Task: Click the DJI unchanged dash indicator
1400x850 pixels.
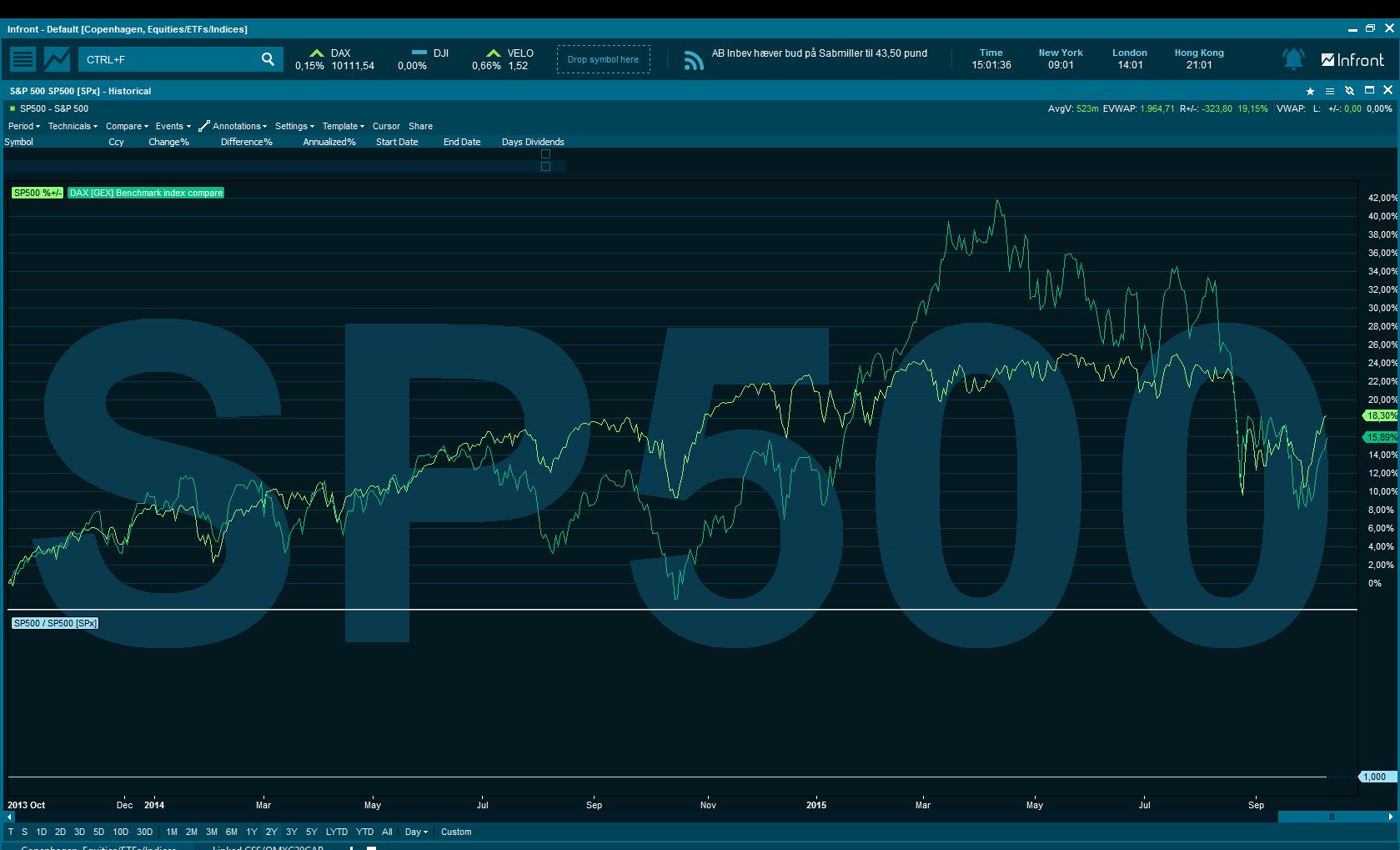Action: pyautogui.click(x=419, y=52)
